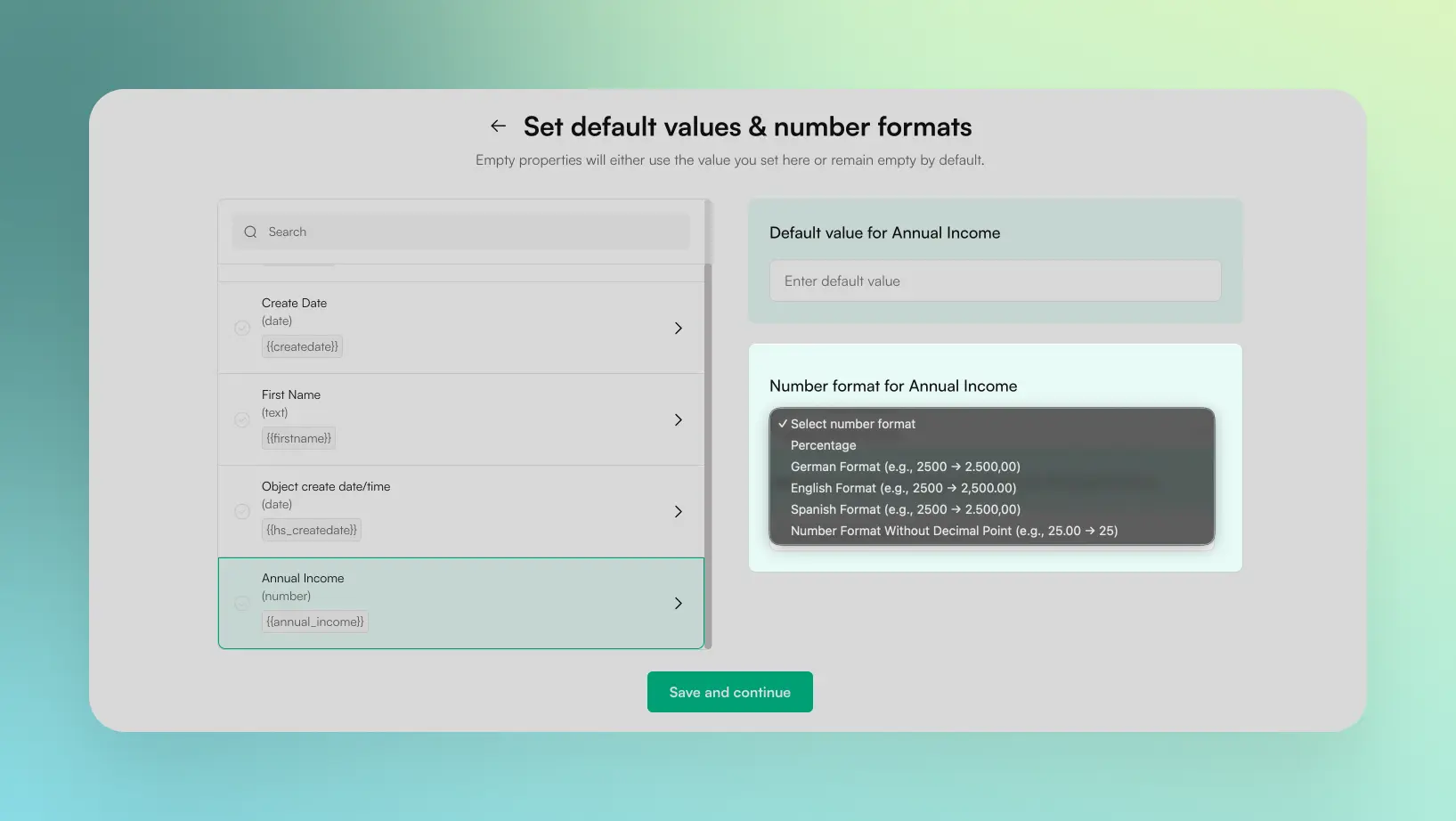Click the {{annual_income}} token badge

[x=314, y=621]
